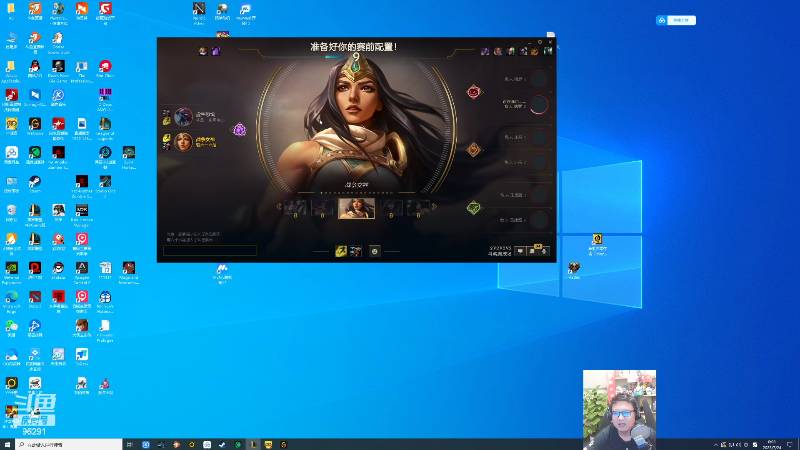Click the rightmost button at client bottom right
The image size is (800, 450).
click(x=544, y=251)
